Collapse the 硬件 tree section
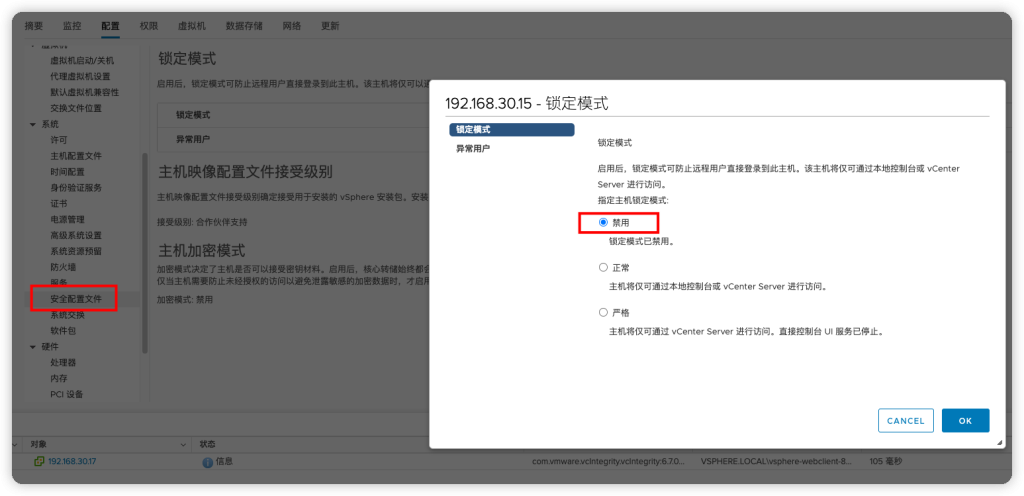Image resolution: width=1024 pixels, height=496 pixels. (33, 347)
